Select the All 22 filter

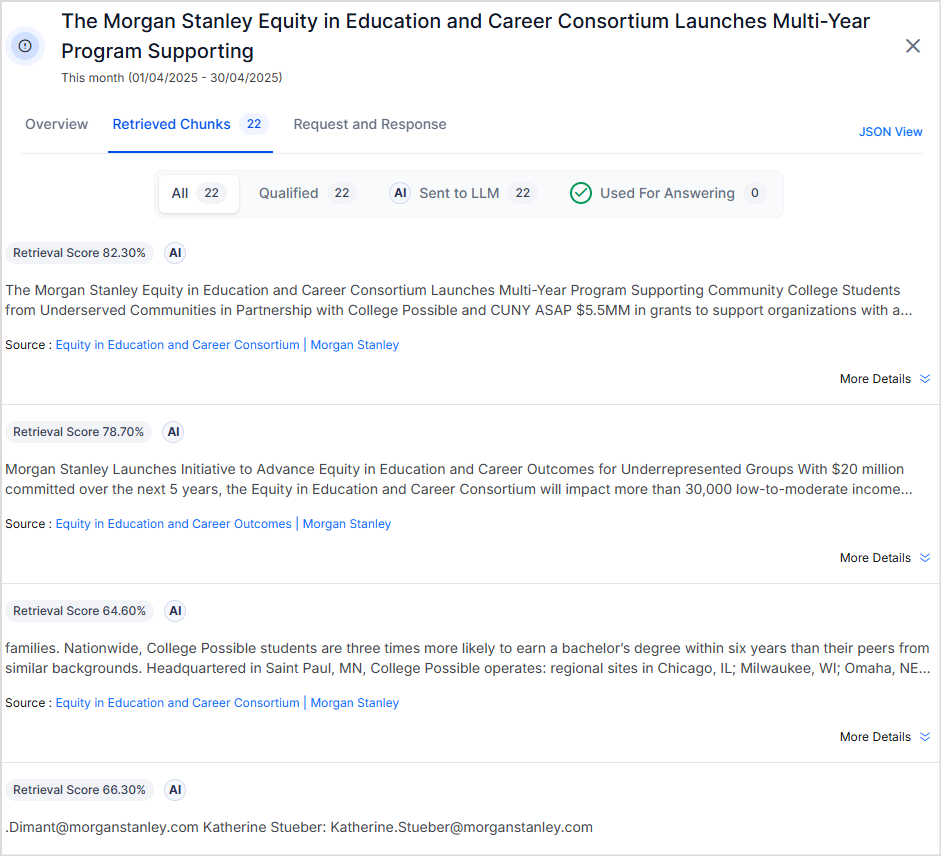pyautogui.click(x=198, y=193)
